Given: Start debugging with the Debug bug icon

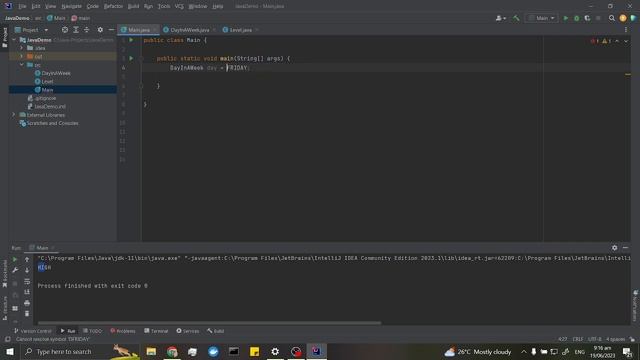Looking at the screenshot, I should (x=576, y=18).
